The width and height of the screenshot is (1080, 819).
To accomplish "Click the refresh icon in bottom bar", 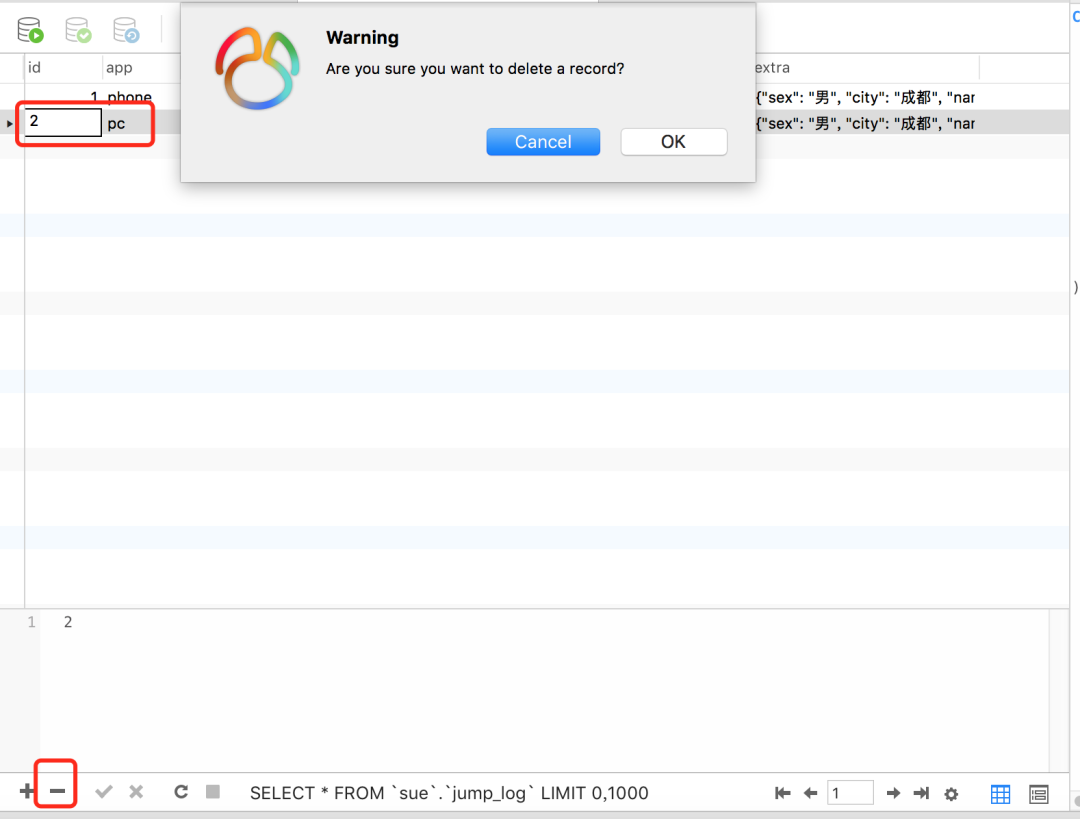I will [181, 792].
